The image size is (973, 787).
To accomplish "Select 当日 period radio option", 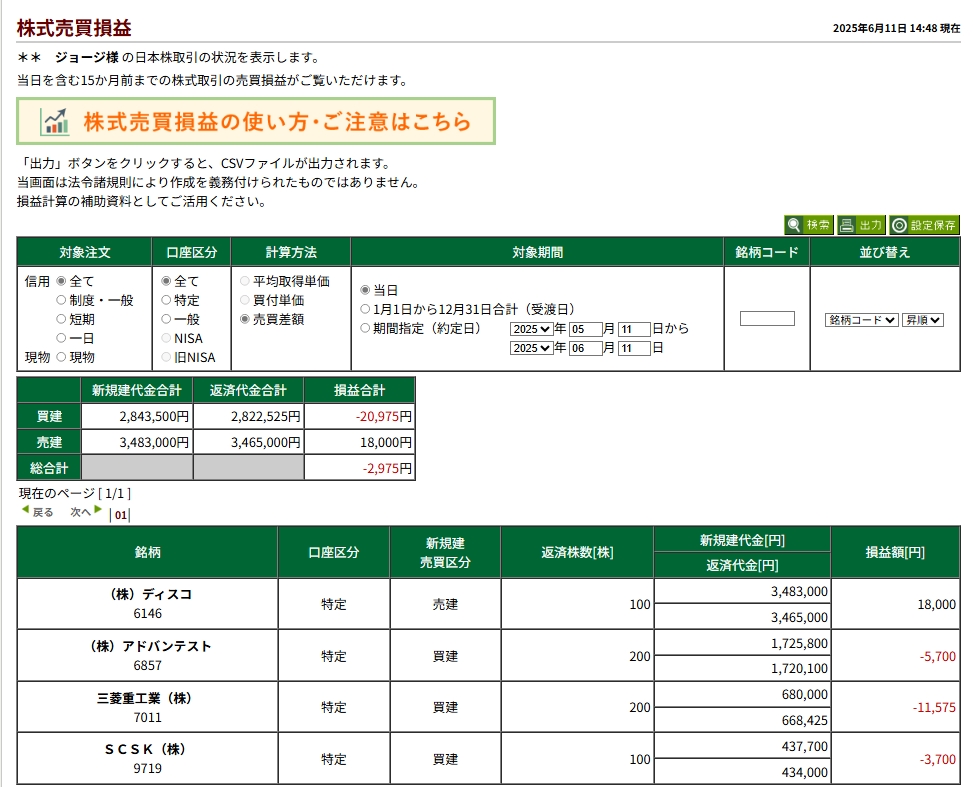I will point(365,290).
